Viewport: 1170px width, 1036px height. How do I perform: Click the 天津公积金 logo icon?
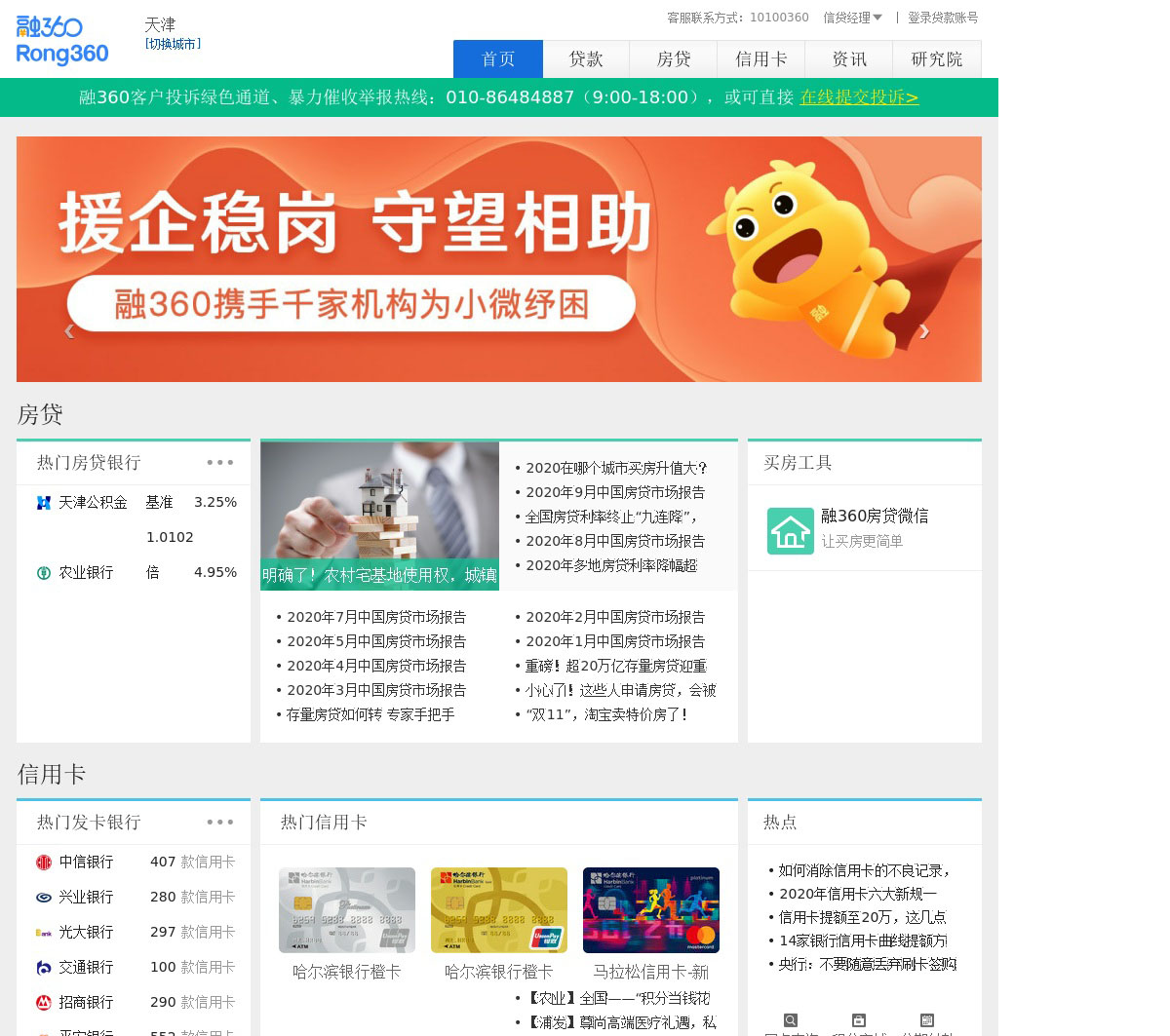pos(44,503)
